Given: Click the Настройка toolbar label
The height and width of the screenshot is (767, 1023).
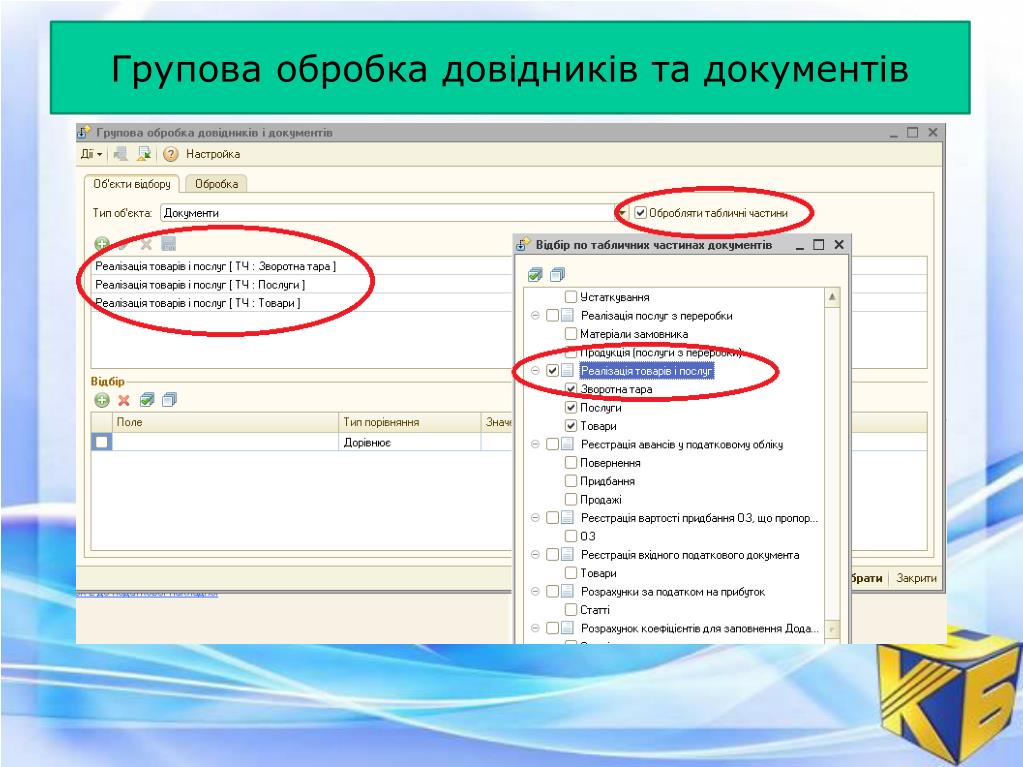Looking at the screenshot, I should pos(213,155).
